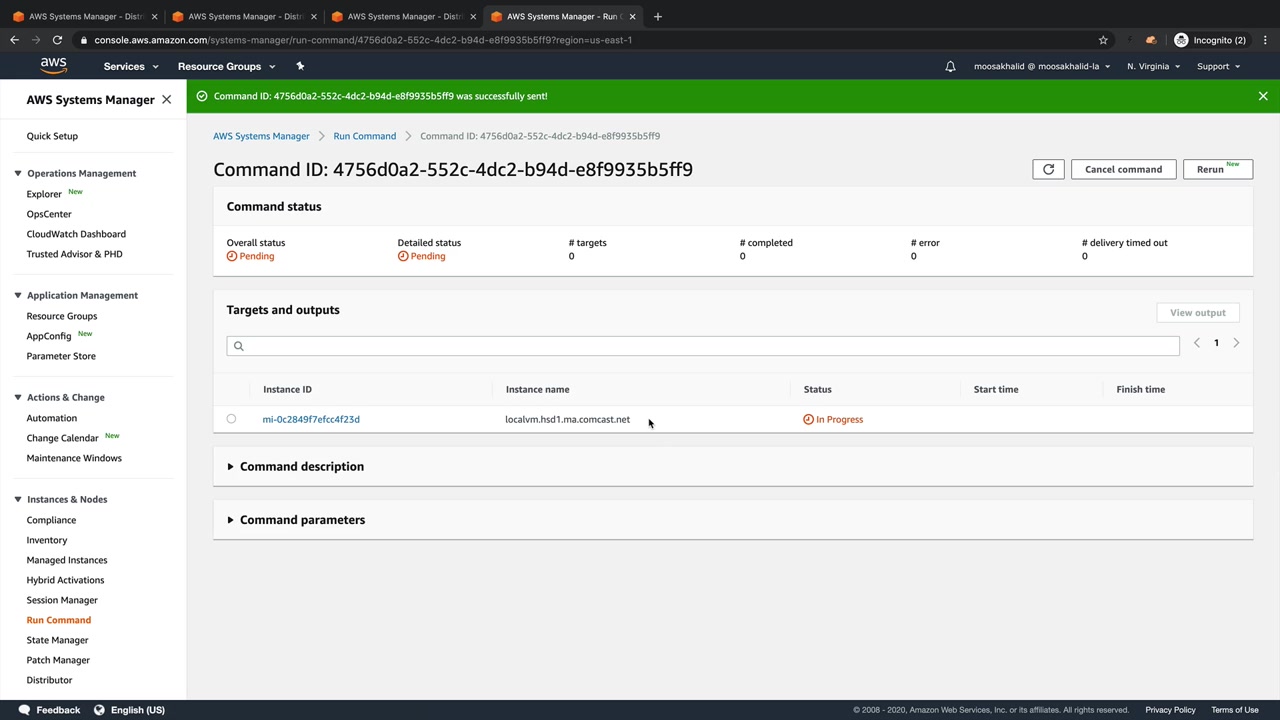Open CloudWatch Dashboard in the sidebar
Viewport: 1280px width, 720px height.
click(76, 234)
